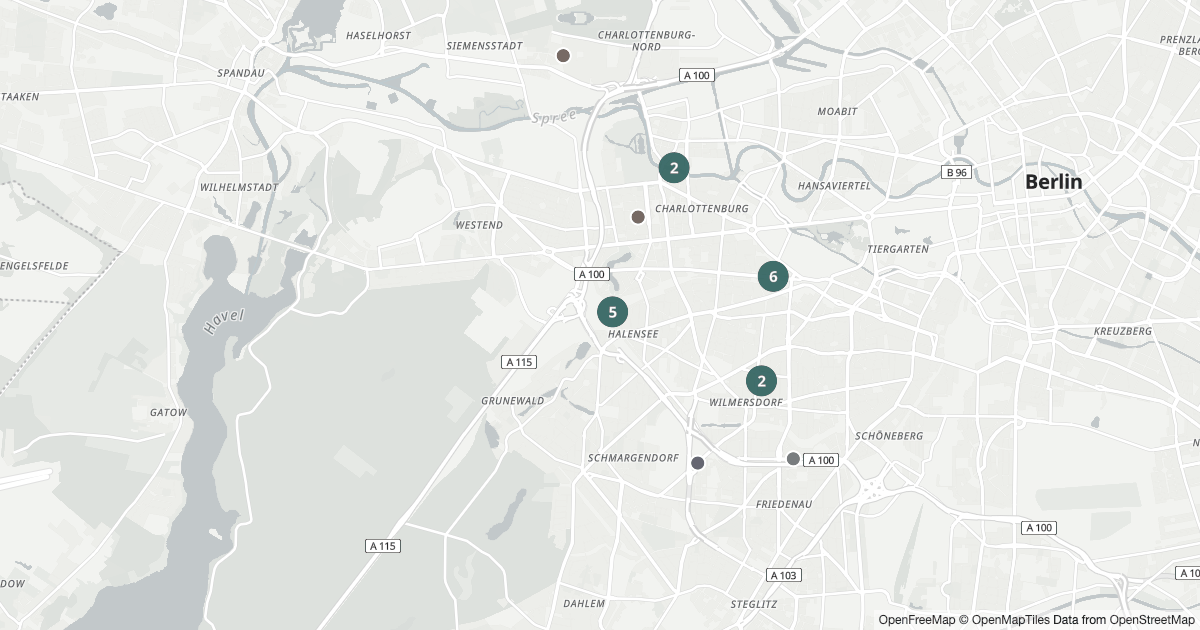1200x630 pixels.
Task: Click the Kreuzberg label
Action: coord(1123,331)
